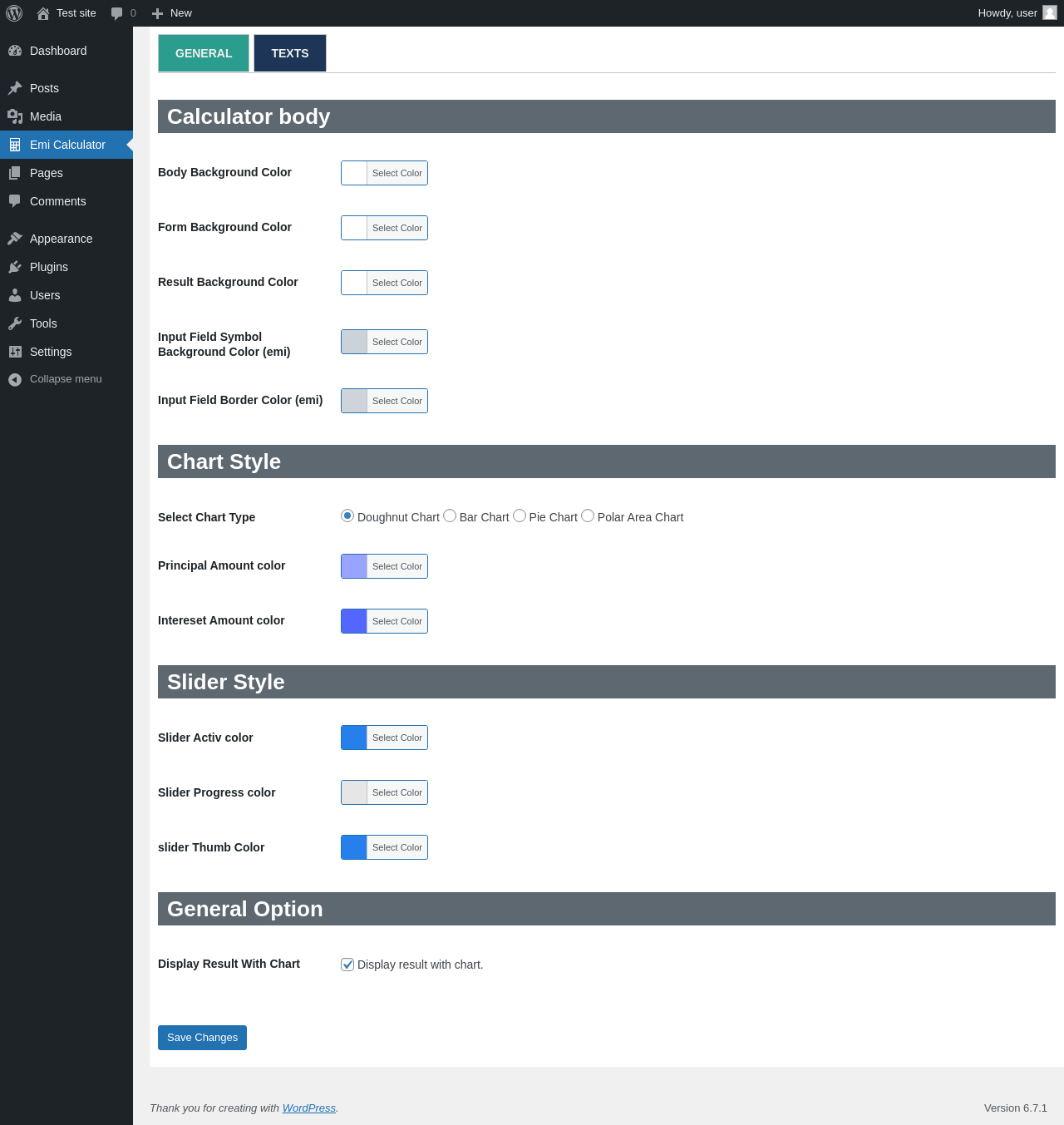Click the General Option section heading
Image resolution: width=1064 pixels, height=1125 pixels.
point(607,909)
